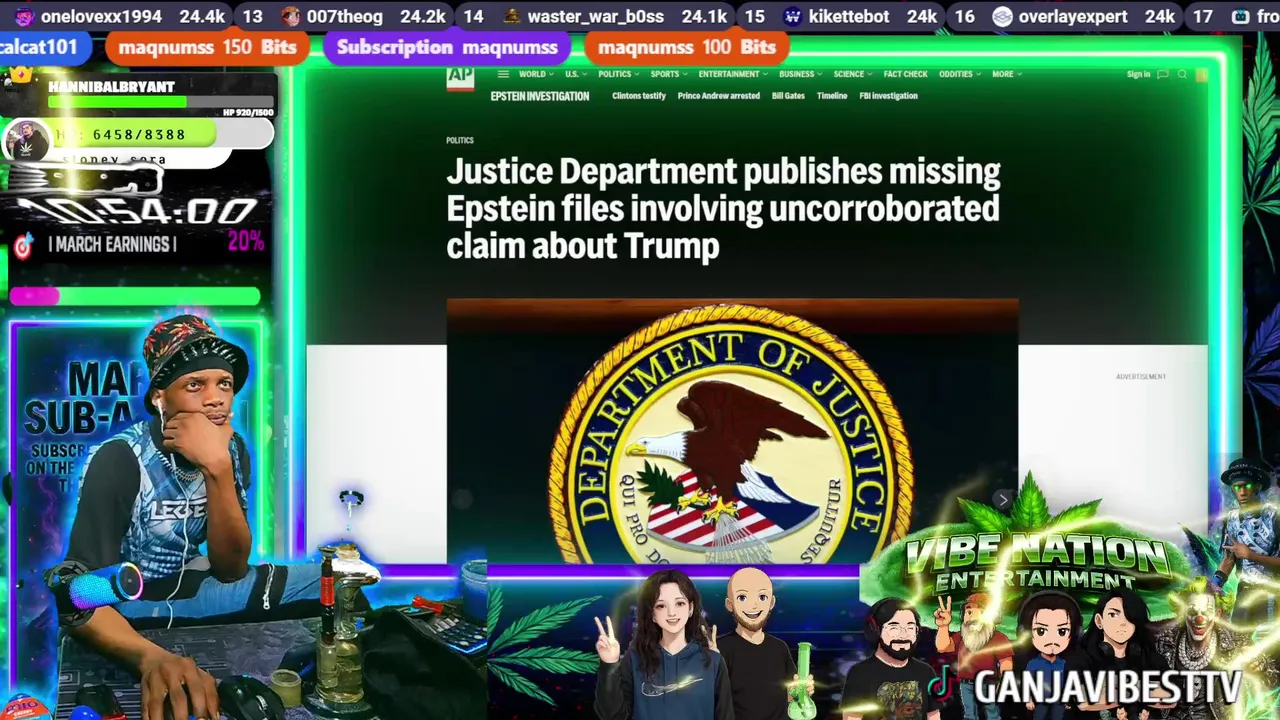Click the 20% earnings value
The height and width of the screenshot is (720, 1280).
(245, 241)
